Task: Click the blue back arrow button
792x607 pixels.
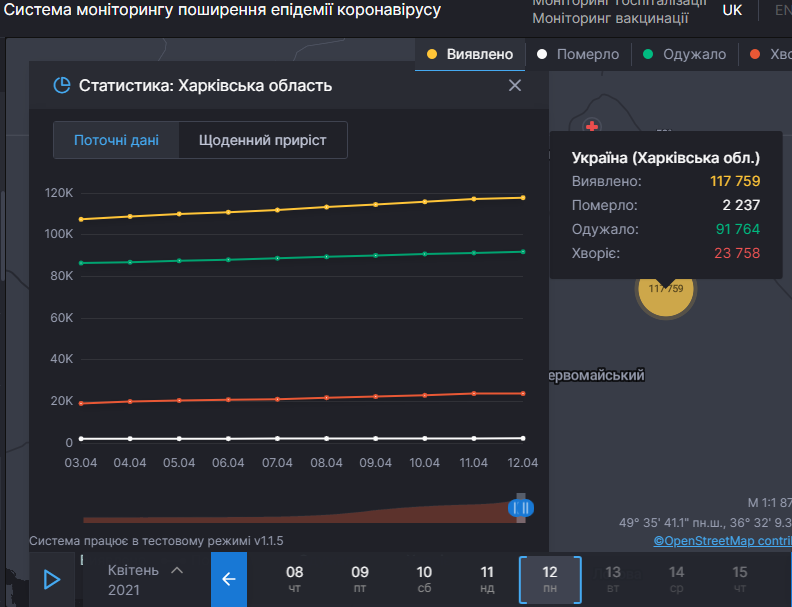Action: click(228, 579)
